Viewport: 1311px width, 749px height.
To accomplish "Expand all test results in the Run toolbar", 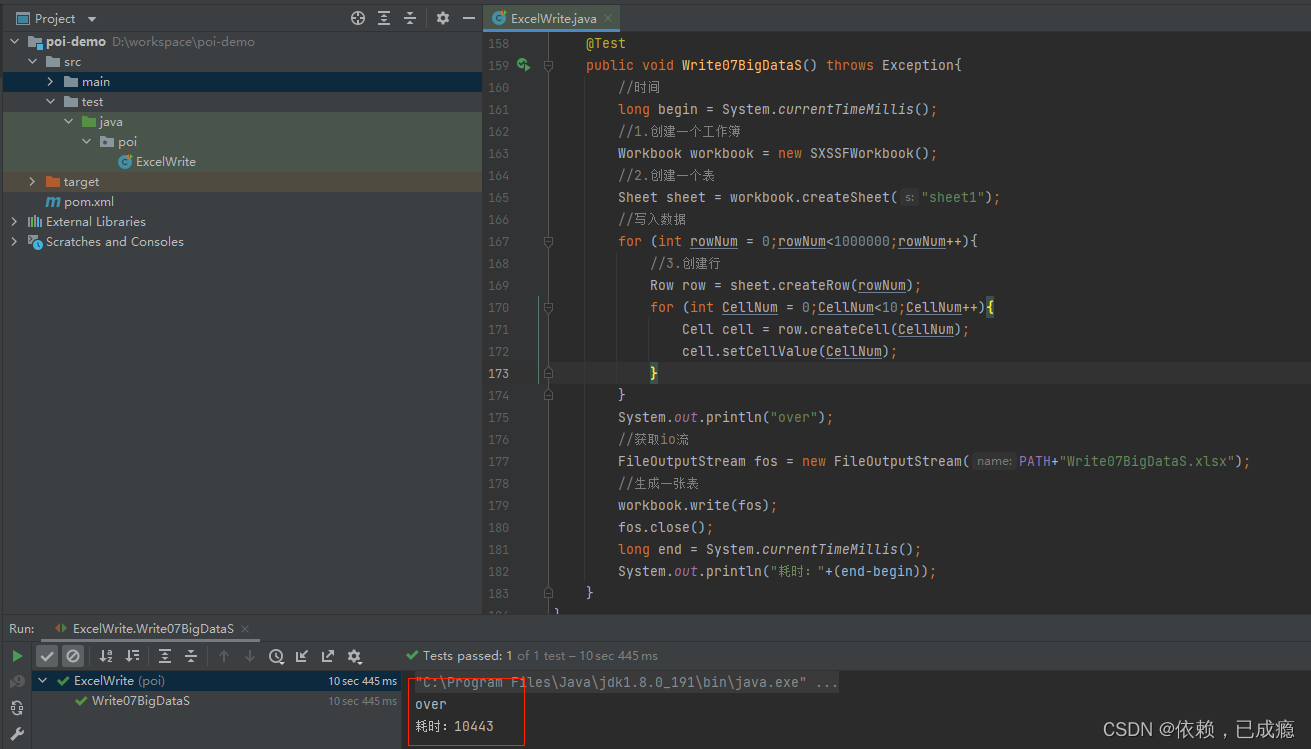I will (165, 656).
